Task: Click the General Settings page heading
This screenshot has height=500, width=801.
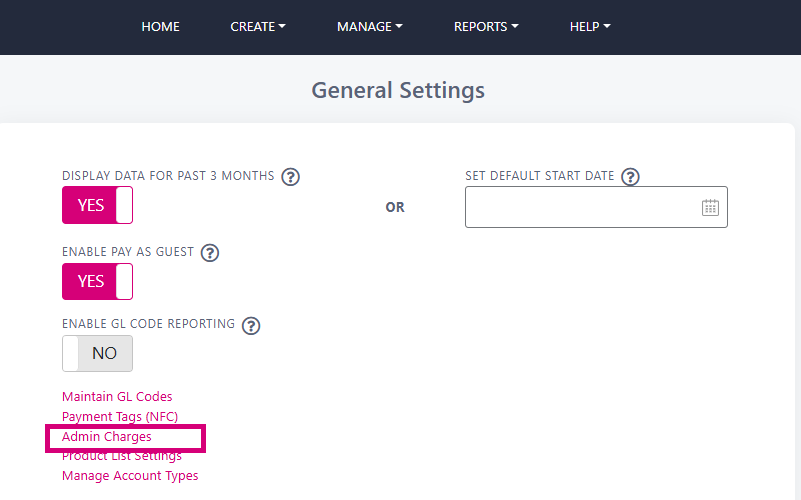Action: pos(398,90)
